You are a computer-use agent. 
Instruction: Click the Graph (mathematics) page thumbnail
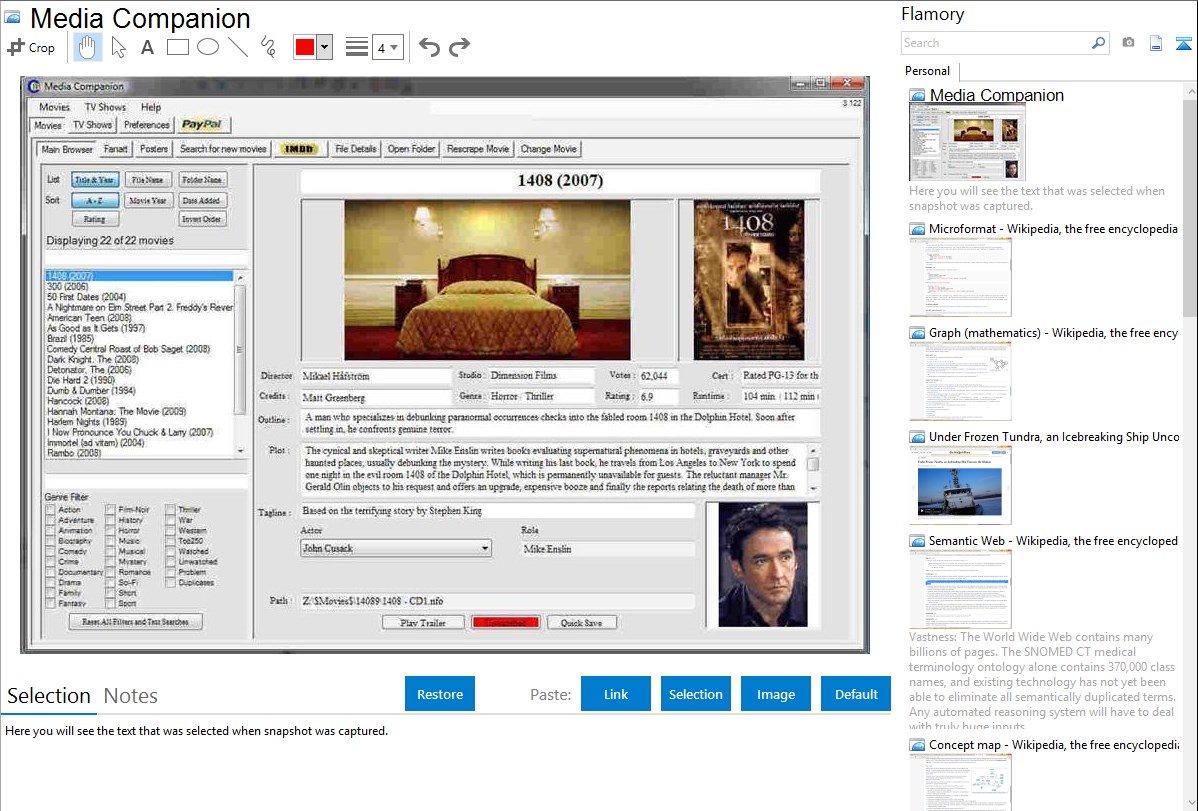[960, 381]
